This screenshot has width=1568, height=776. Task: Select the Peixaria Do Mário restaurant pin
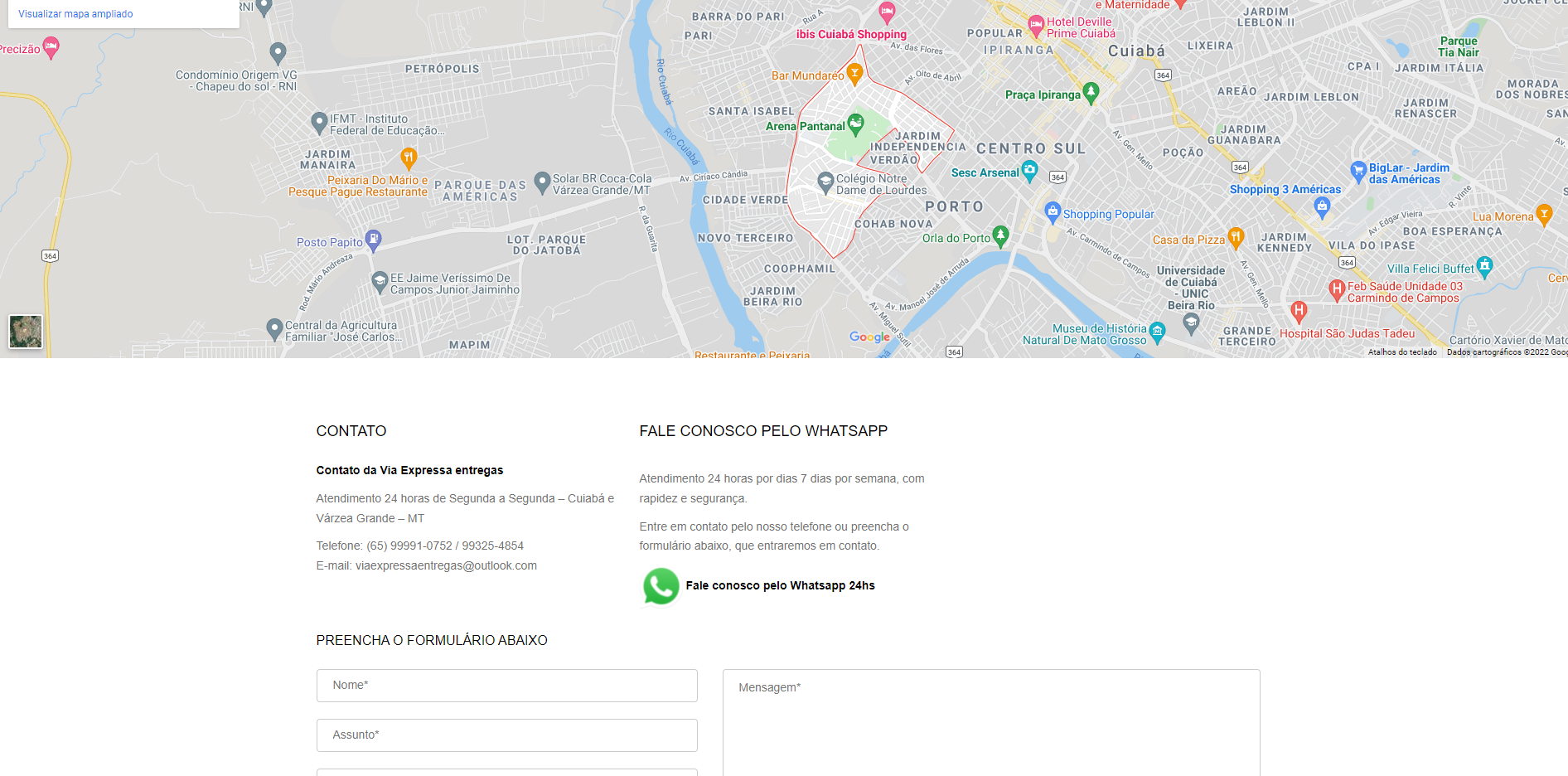(409, 158)
